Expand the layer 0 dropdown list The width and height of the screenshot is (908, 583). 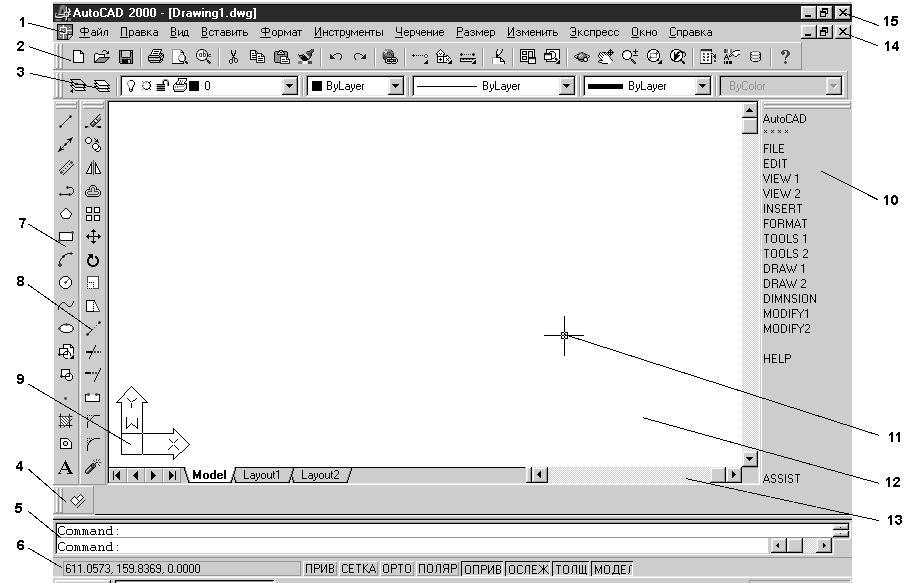290,86
